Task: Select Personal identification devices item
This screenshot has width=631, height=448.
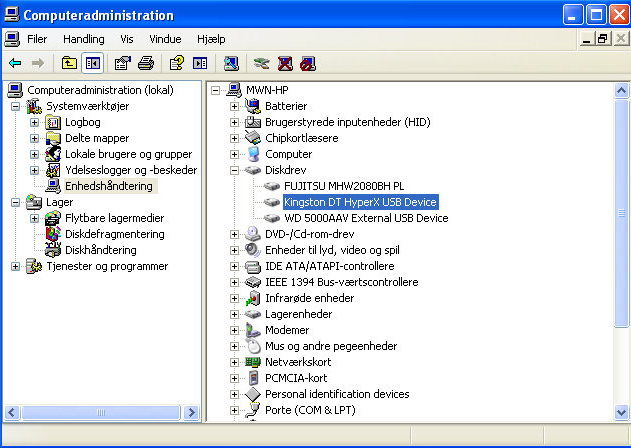Action: [337, 394]
